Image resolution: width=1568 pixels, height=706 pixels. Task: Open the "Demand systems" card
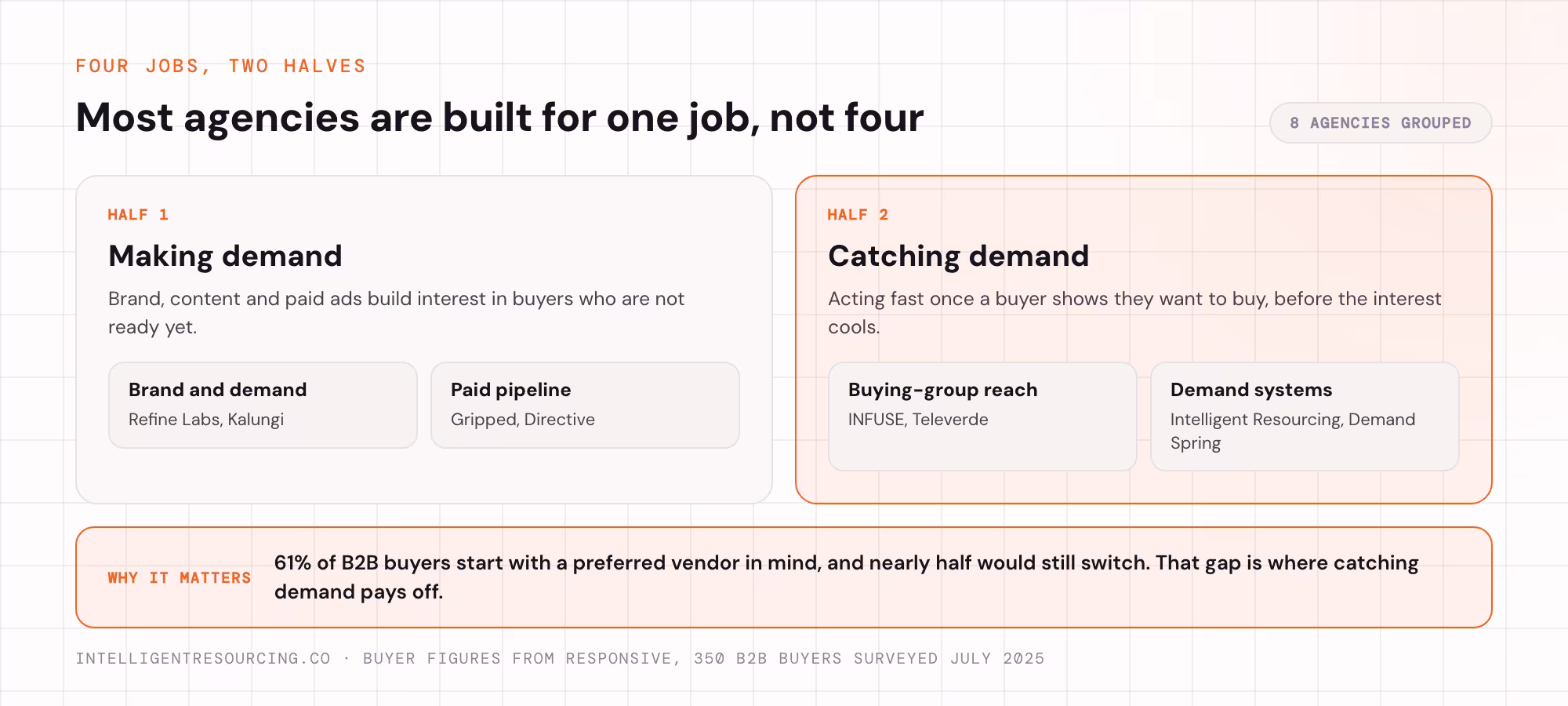coord(1305,417)
